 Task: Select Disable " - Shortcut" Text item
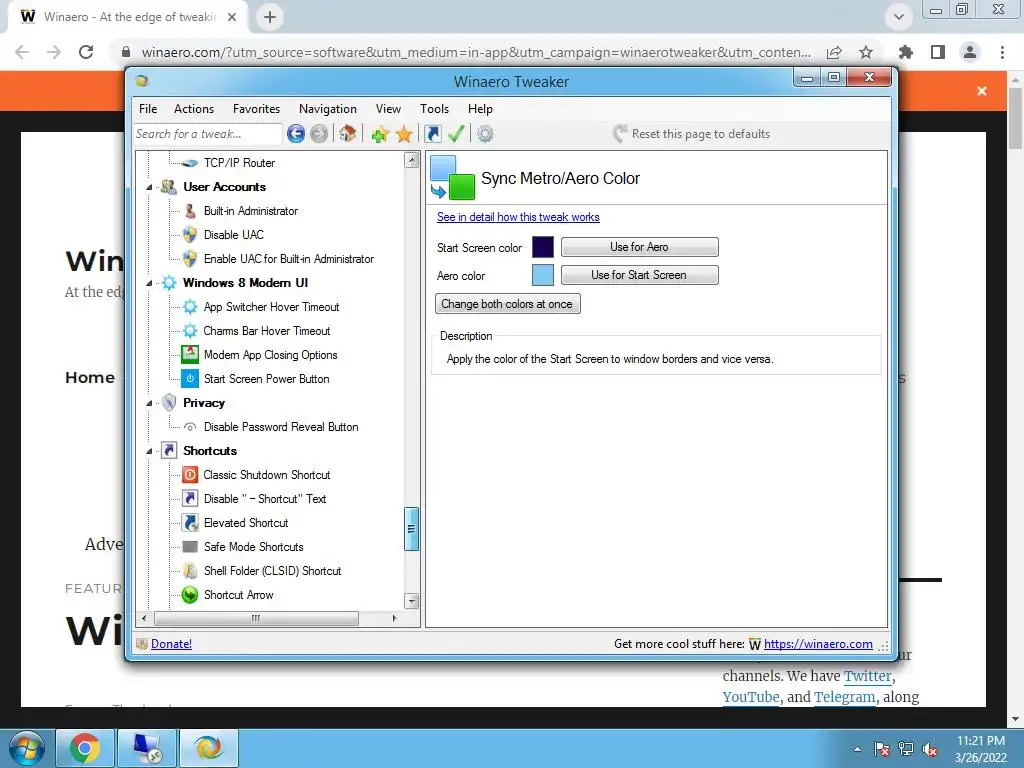tap(264, 499)
